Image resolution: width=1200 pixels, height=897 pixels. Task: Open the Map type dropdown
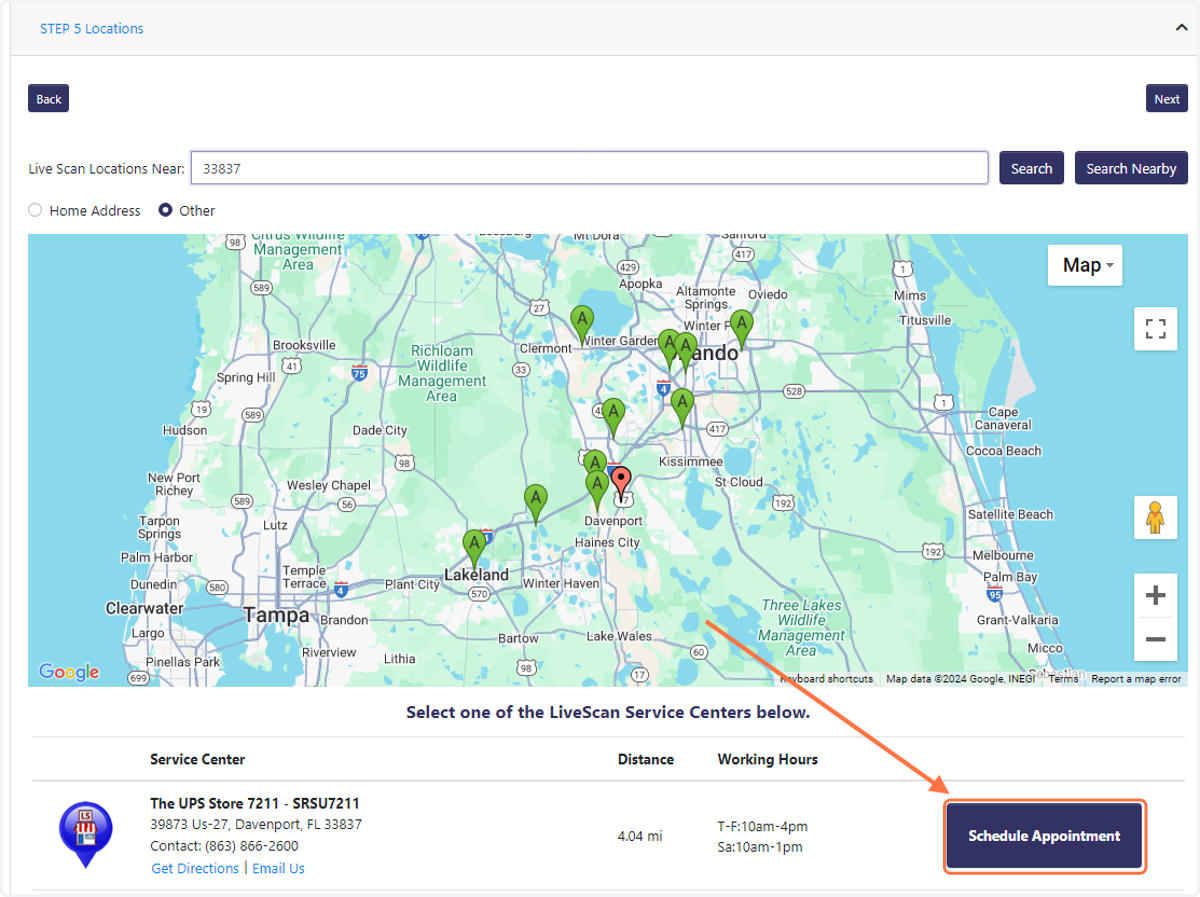point(1085,265)
